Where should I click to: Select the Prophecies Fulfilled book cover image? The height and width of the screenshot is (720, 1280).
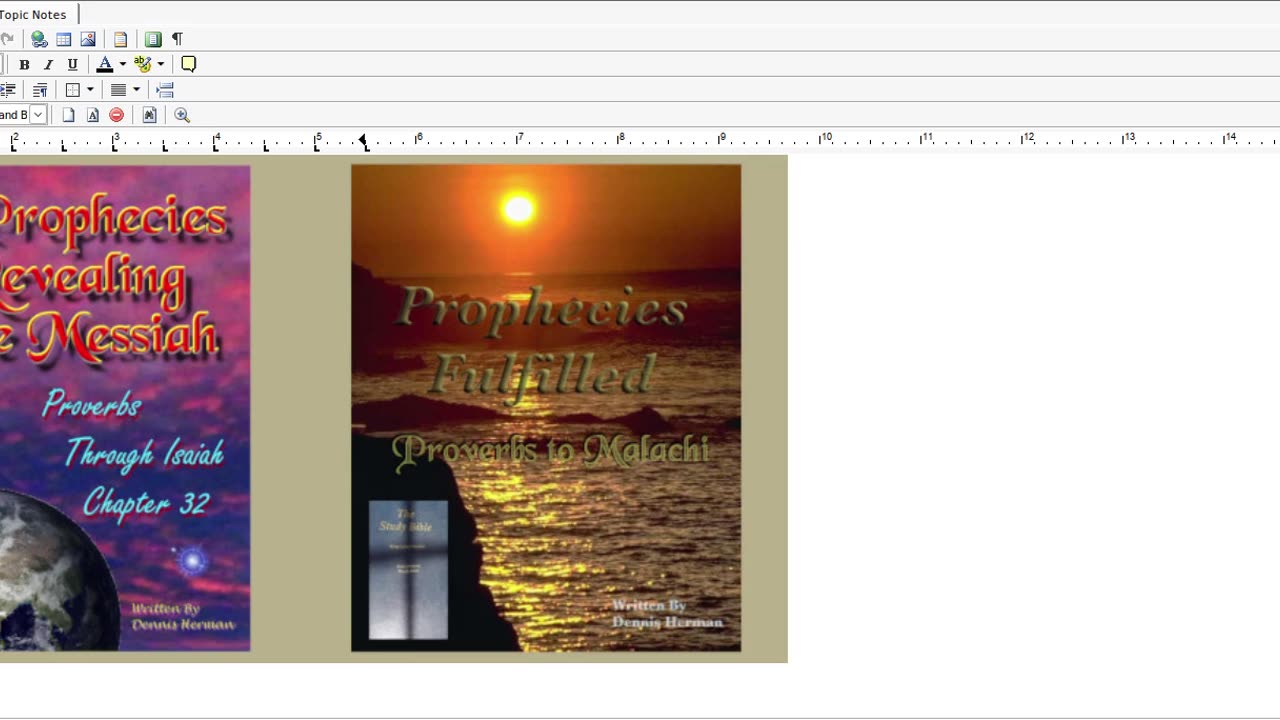coord(546,408)
